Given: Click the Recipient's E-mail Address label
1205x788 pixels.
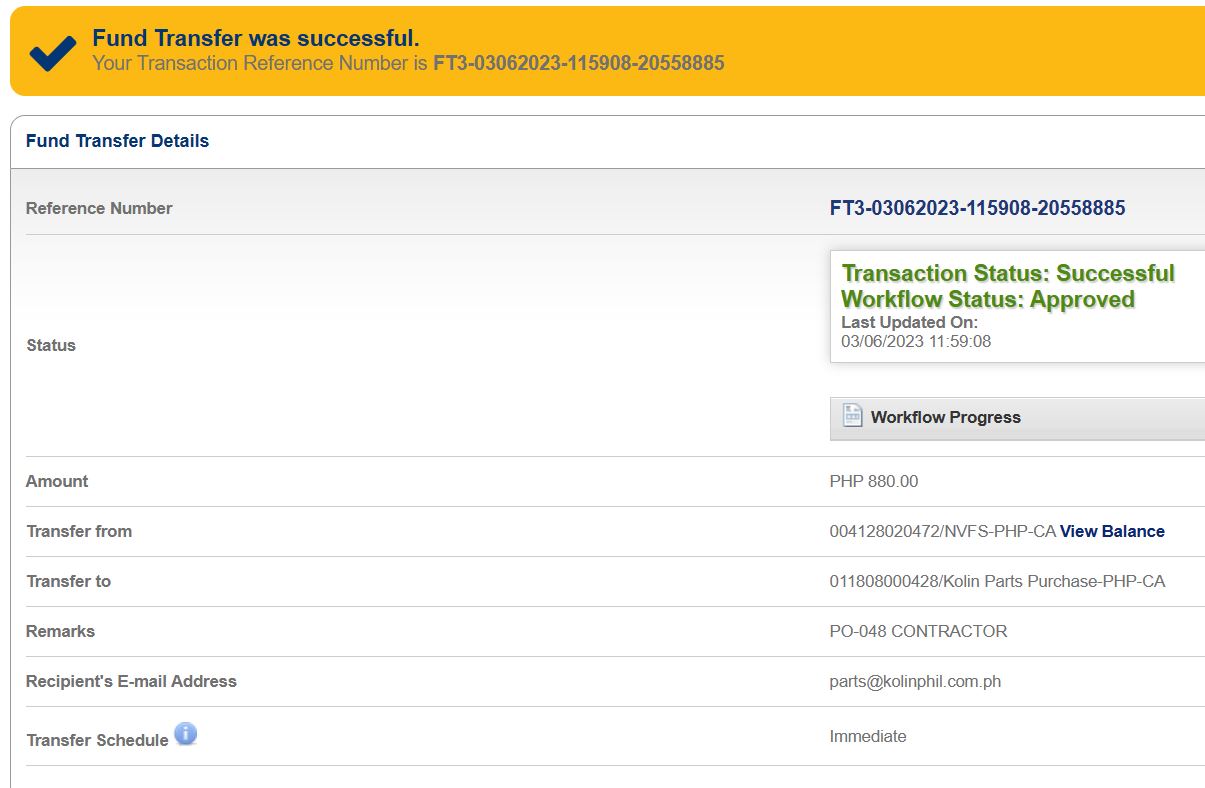Looking at the screenshot, I should [131, 681].
